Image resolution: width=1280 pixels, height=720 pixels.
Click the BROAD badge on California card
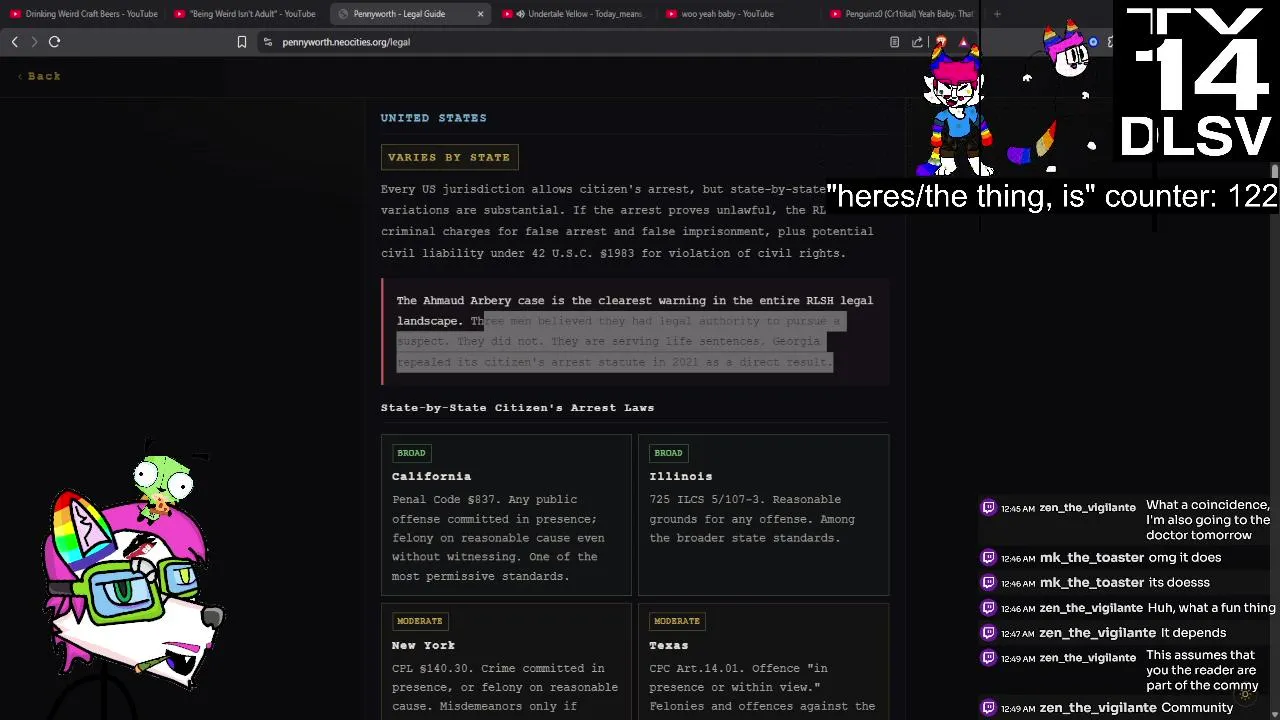[411, 453]
